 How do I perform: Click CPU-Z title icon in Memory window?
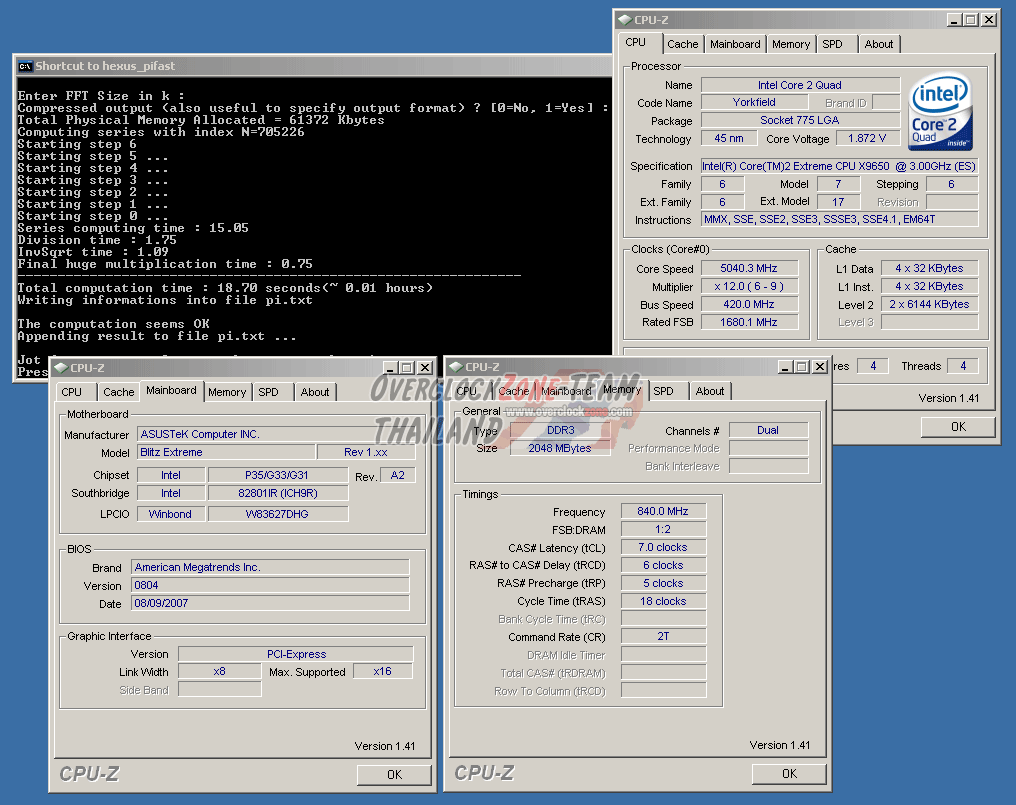coord(456,367)
